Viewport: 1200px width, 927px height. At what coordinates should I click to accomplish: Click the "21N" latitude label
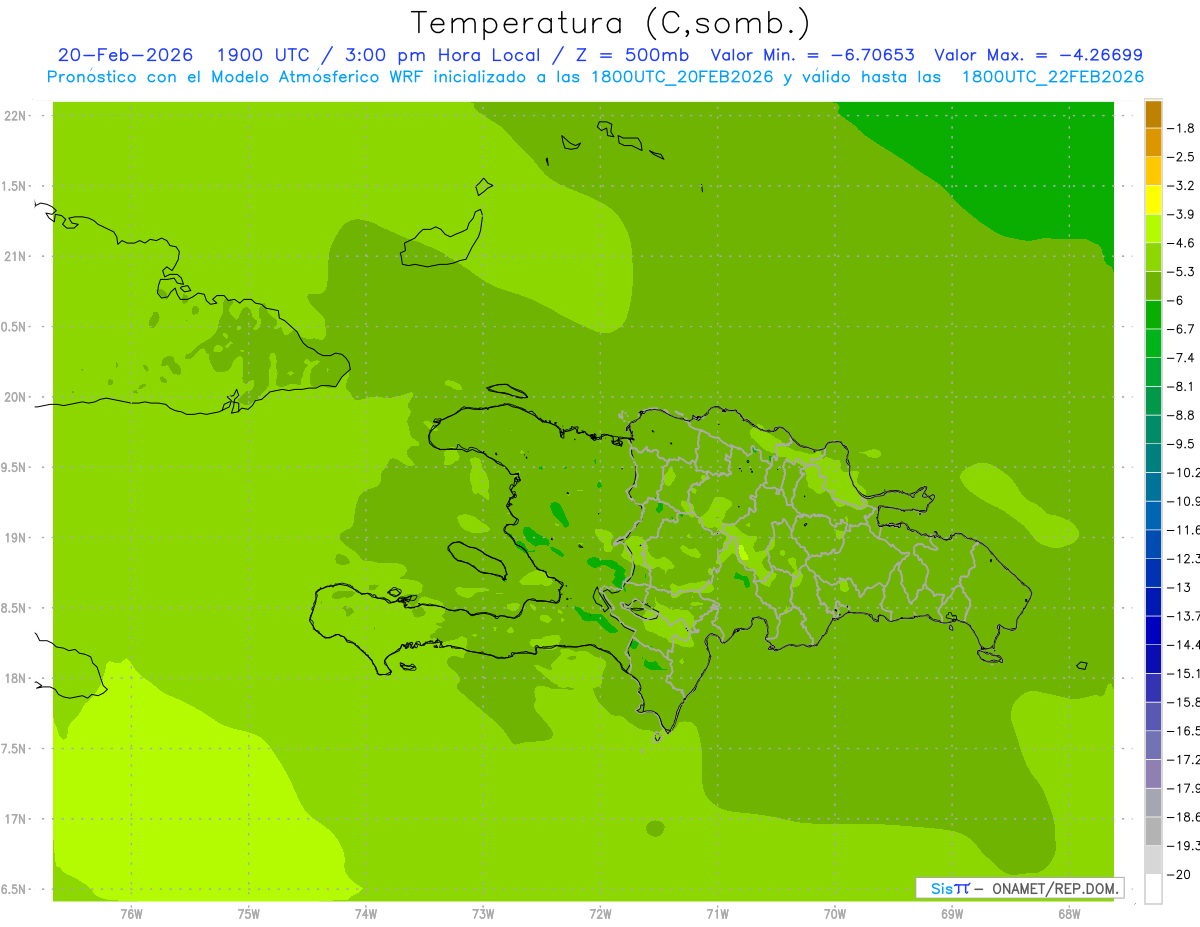tap(14, 256)
